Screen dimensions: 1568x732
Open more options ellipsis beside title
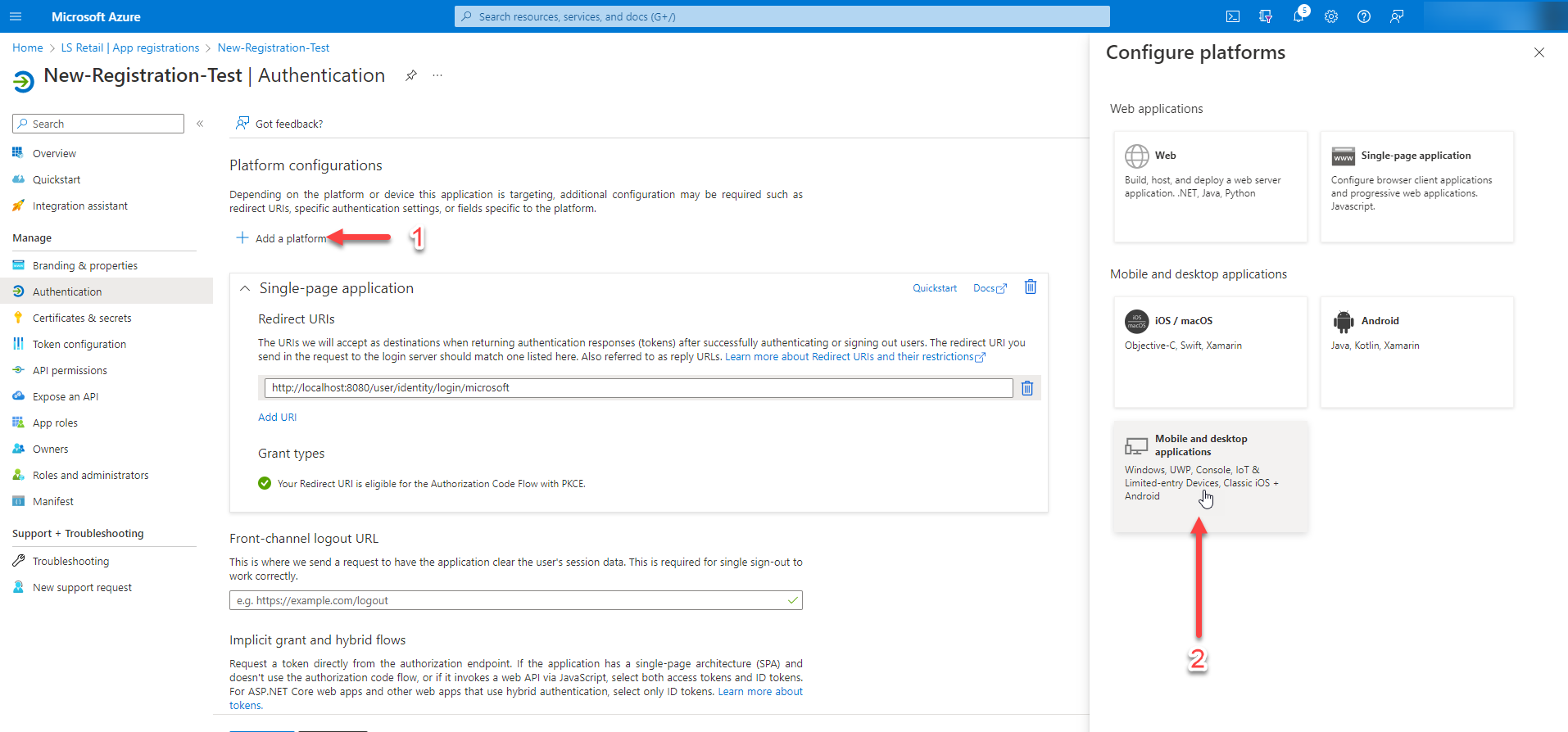tap(437, 75)
